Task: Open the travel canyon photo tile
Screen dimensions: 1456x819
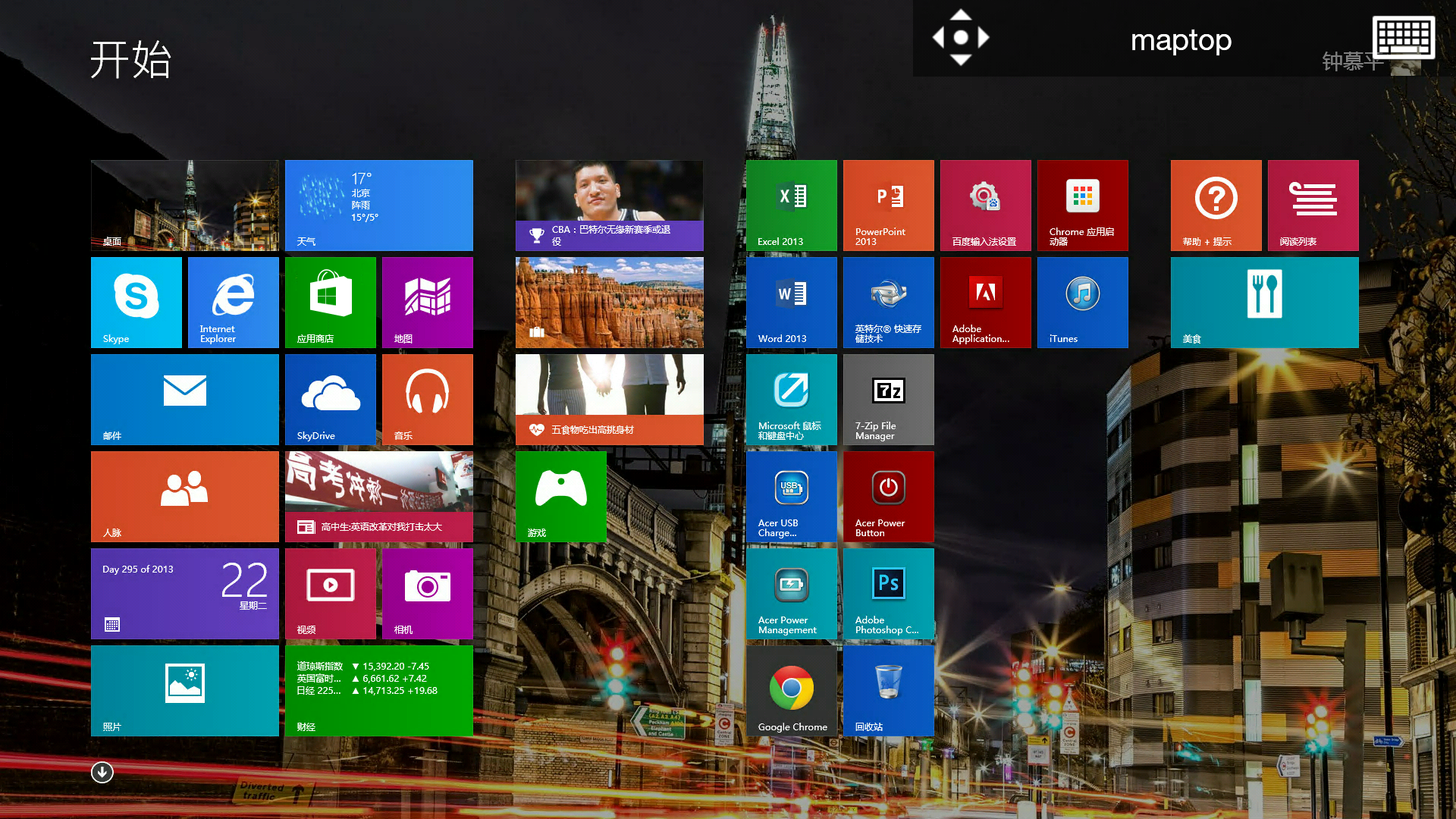Action: click(610, 303)
